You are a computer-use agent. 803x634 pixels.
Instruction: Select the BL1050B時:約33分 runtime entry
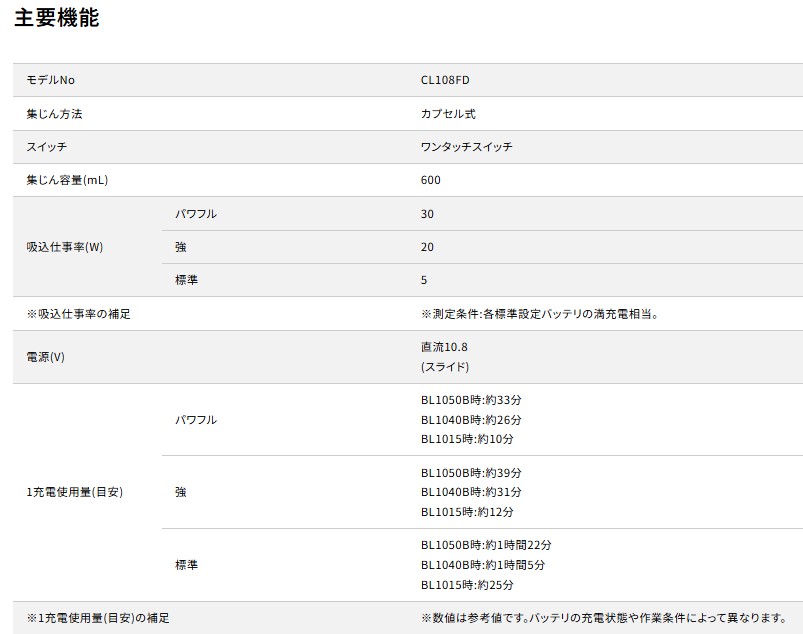click(x=471, y=400)
